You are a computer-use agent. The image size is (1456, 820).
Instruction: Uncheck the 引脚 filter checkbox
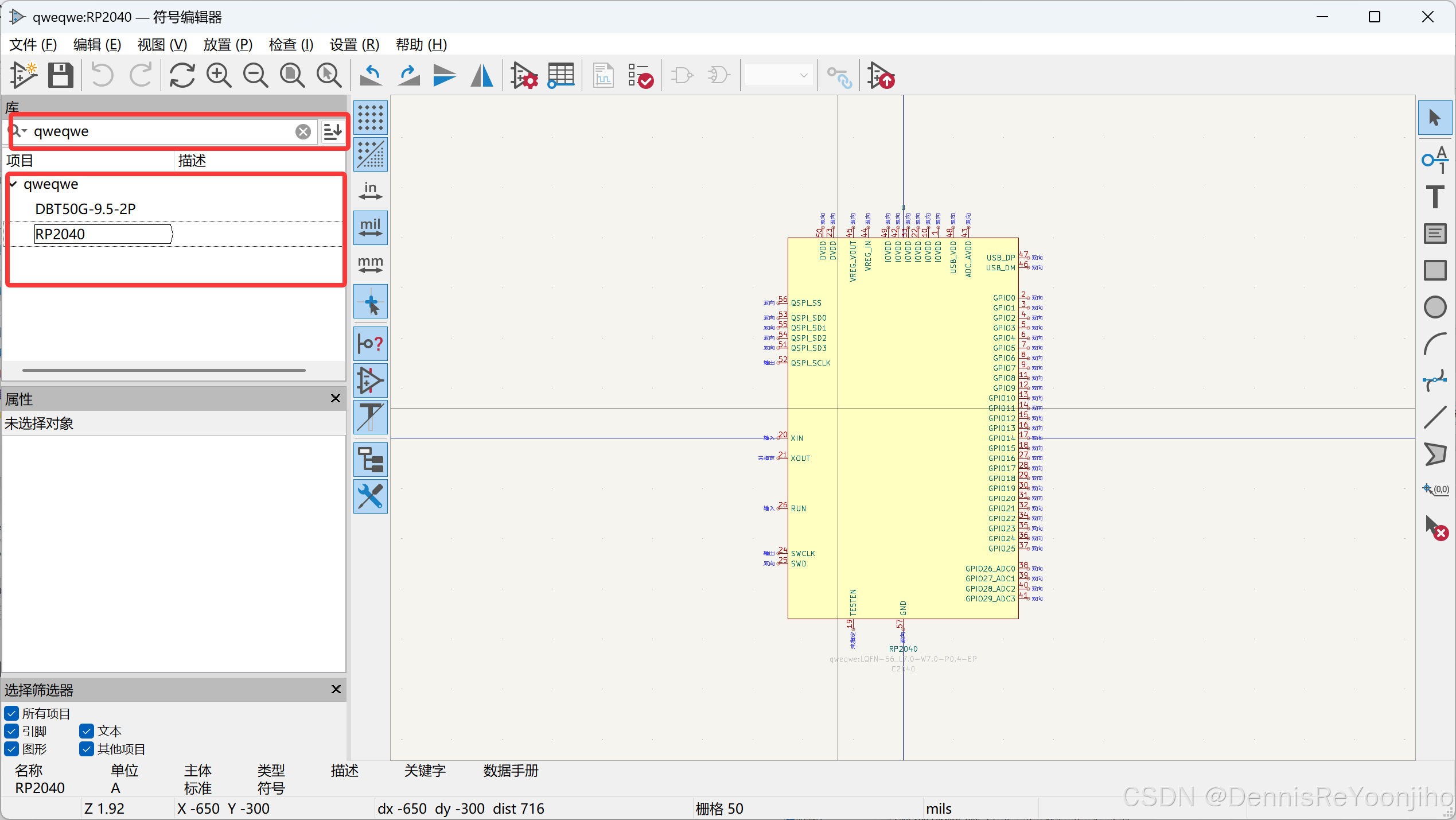click(11, 731)
